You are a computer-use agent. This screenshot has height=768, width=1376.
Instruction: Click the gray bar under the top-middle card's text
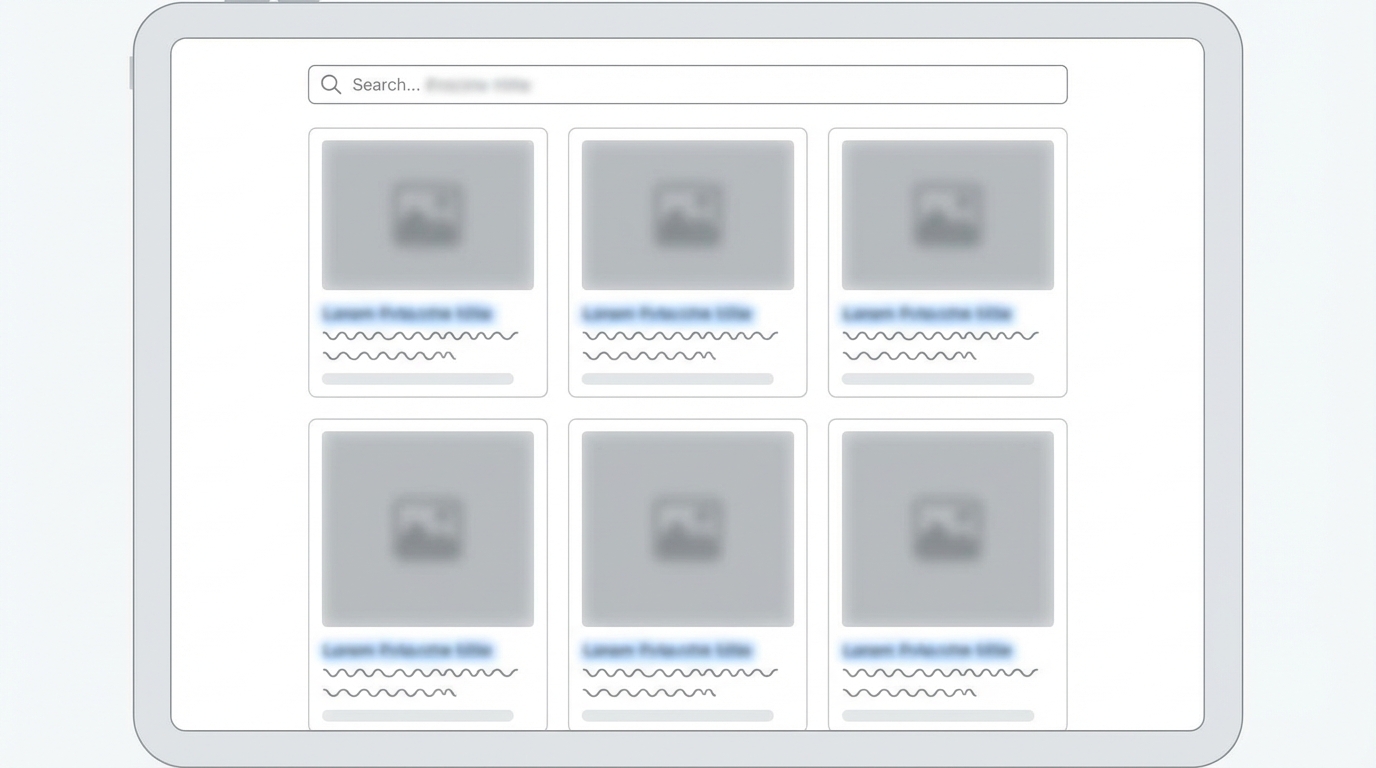[678, 379]
